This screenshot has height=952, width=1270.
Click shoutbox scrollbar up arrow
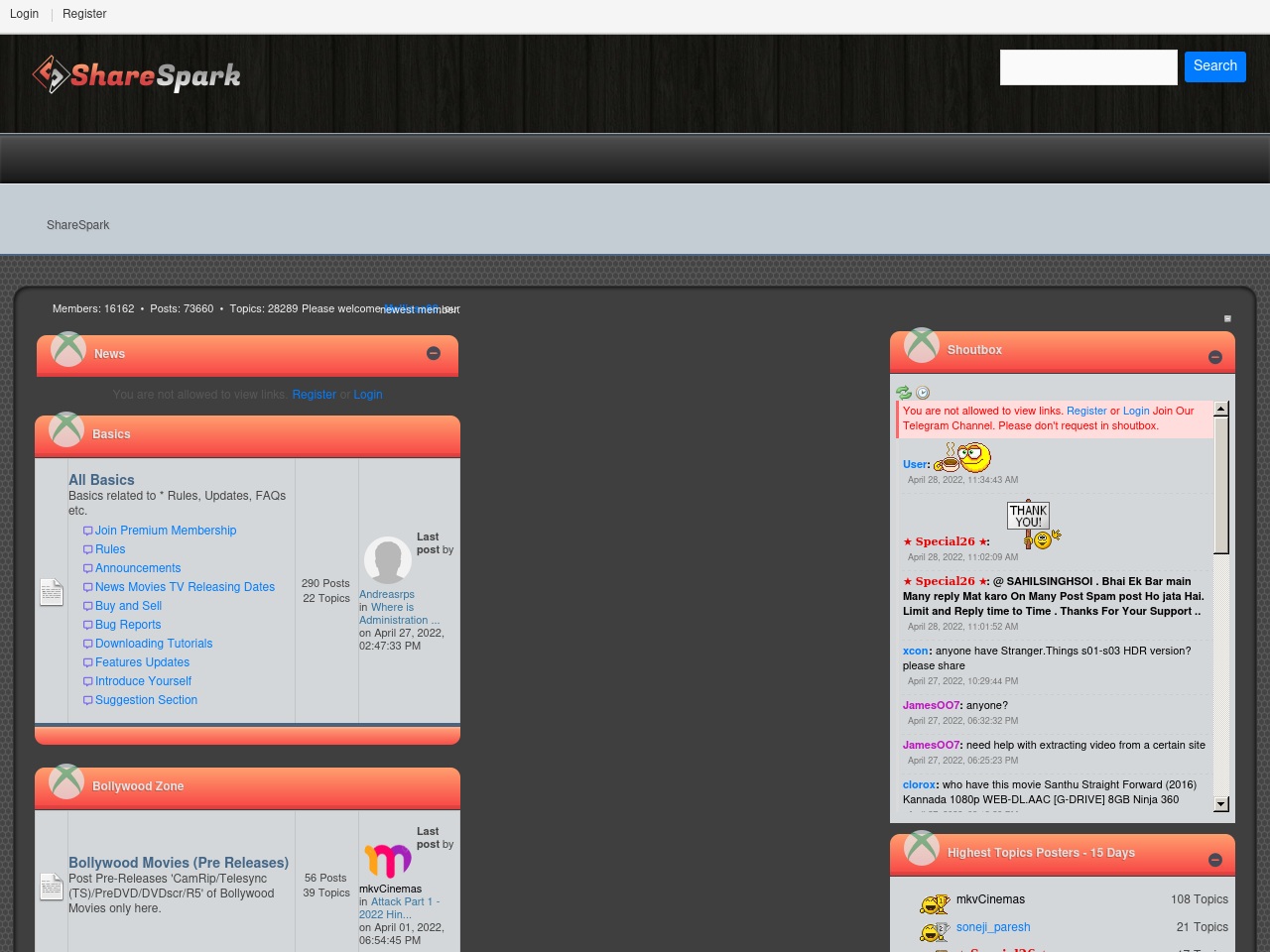(1221, 409)
